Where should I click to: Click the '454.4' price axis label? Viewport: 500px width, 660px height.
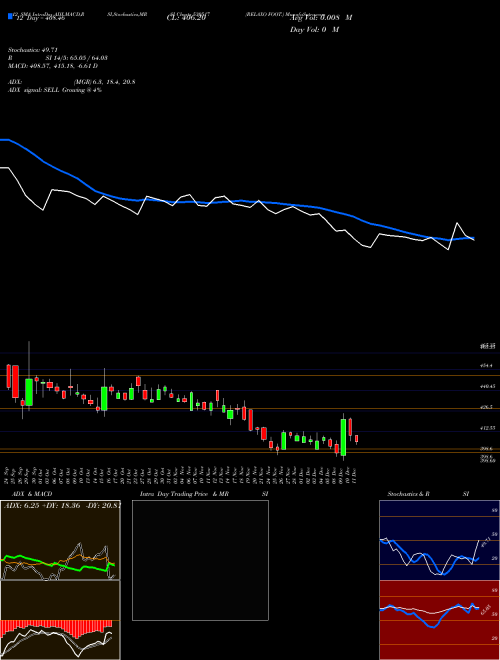pos(488,366)
